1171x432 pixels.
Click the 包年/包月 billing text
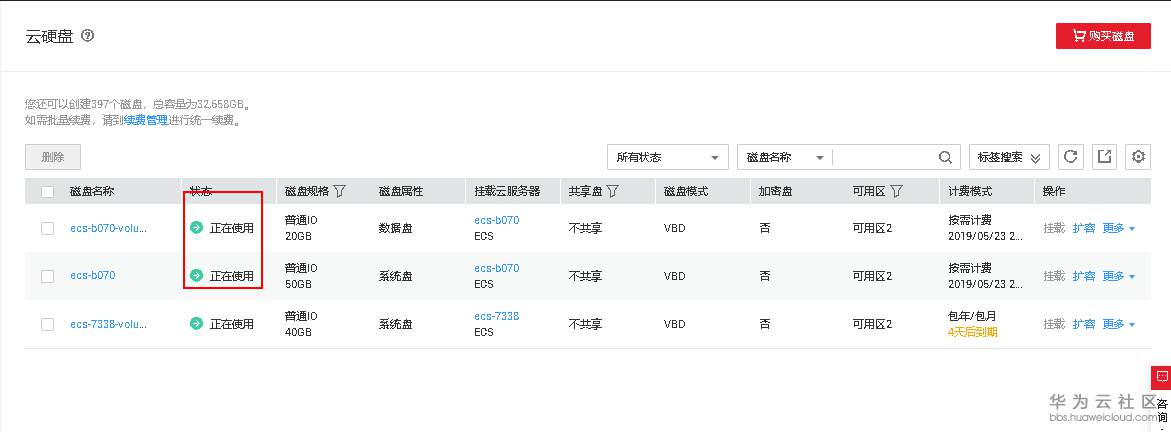972,316
